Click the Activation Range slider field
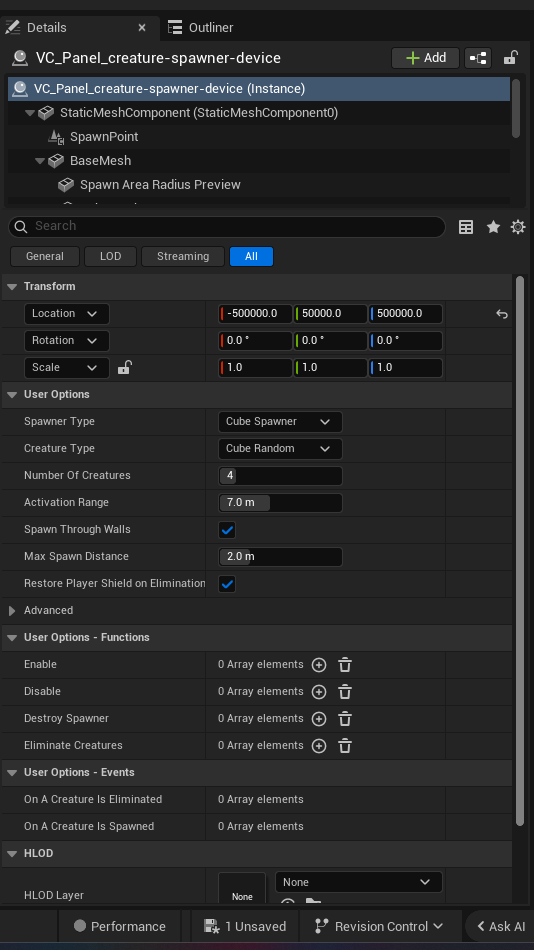 point(280,503)
